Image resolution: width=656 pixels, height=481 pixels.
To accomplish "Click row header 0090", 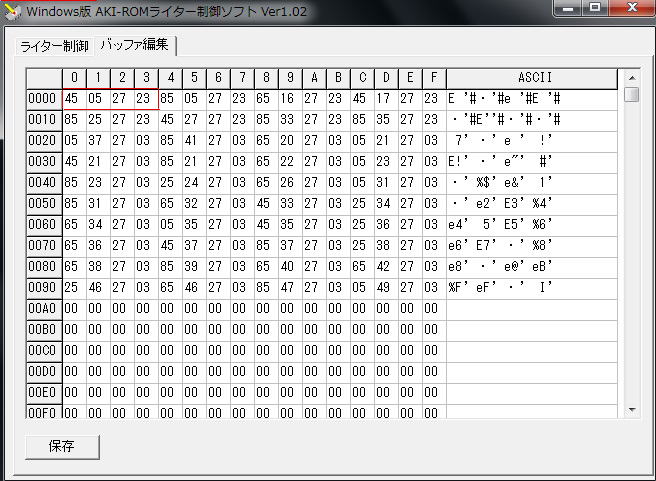I will click(44, 288).
